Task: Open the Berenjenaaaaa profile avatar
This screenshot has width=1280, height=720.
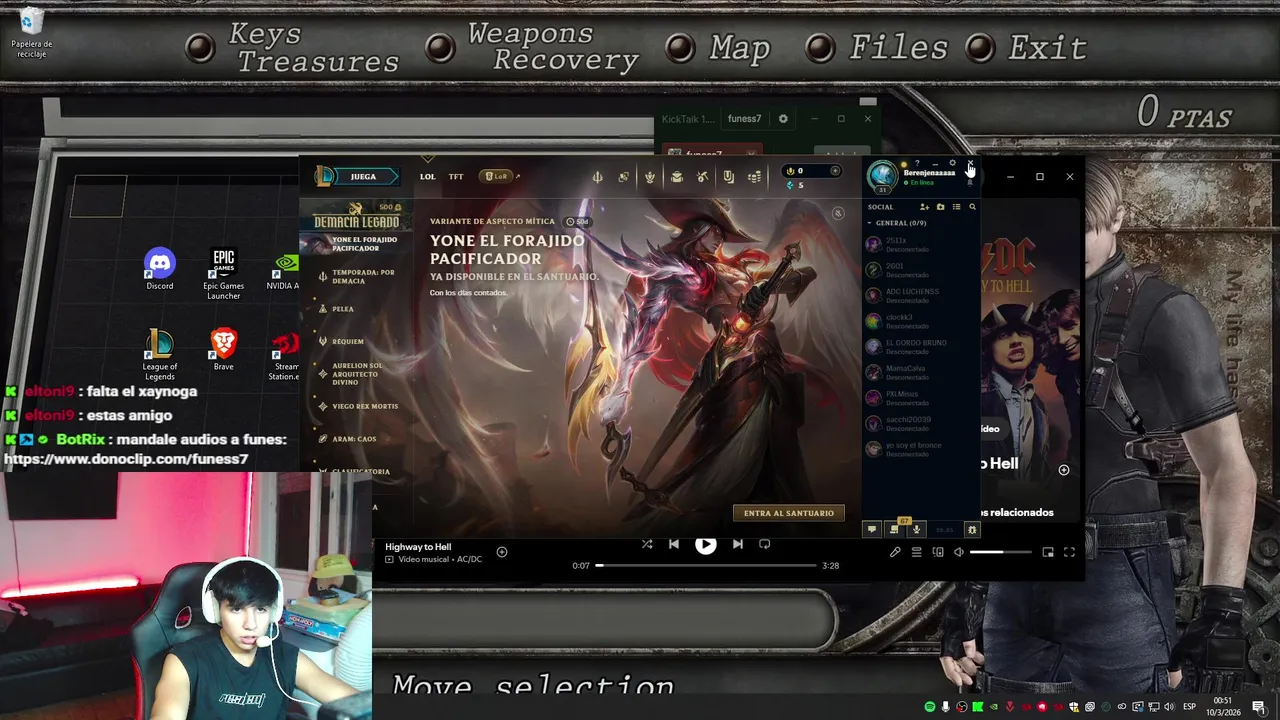Action: pyautogui.click(x=882, y=175)
